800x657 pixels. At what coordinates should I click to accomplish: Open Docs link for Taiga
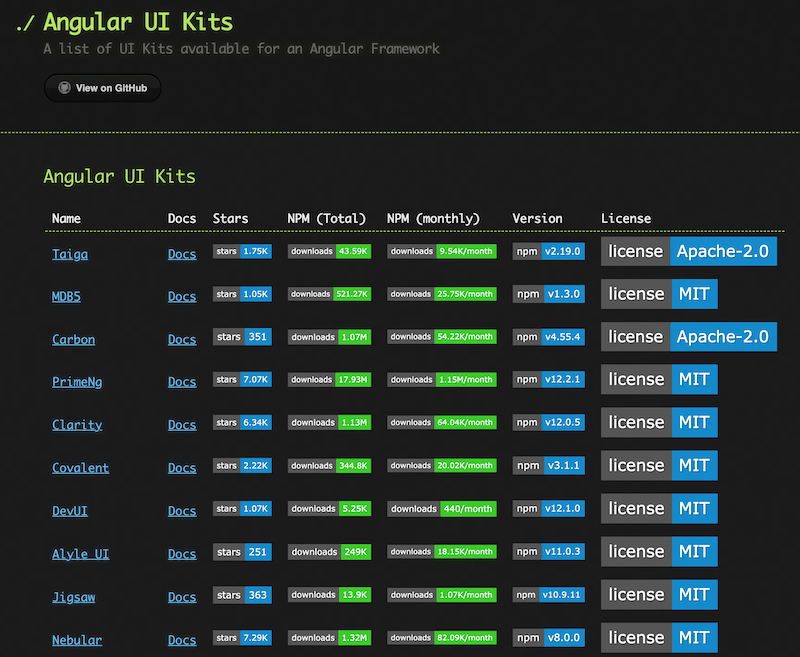(182, 254)
